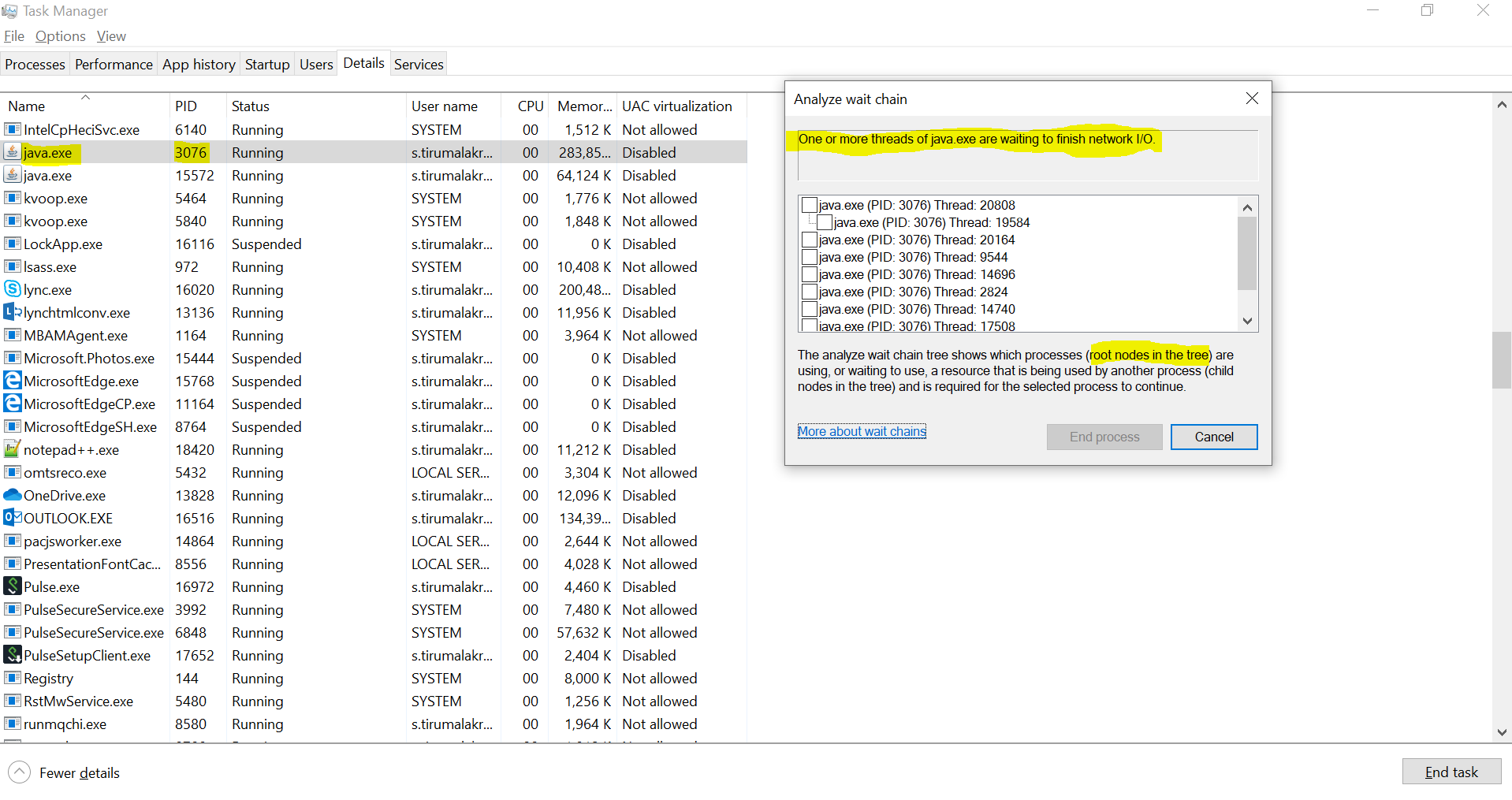Click the process list scroll down arrow
This screenshot has width=1512, height=800.
pos(1502,732)
